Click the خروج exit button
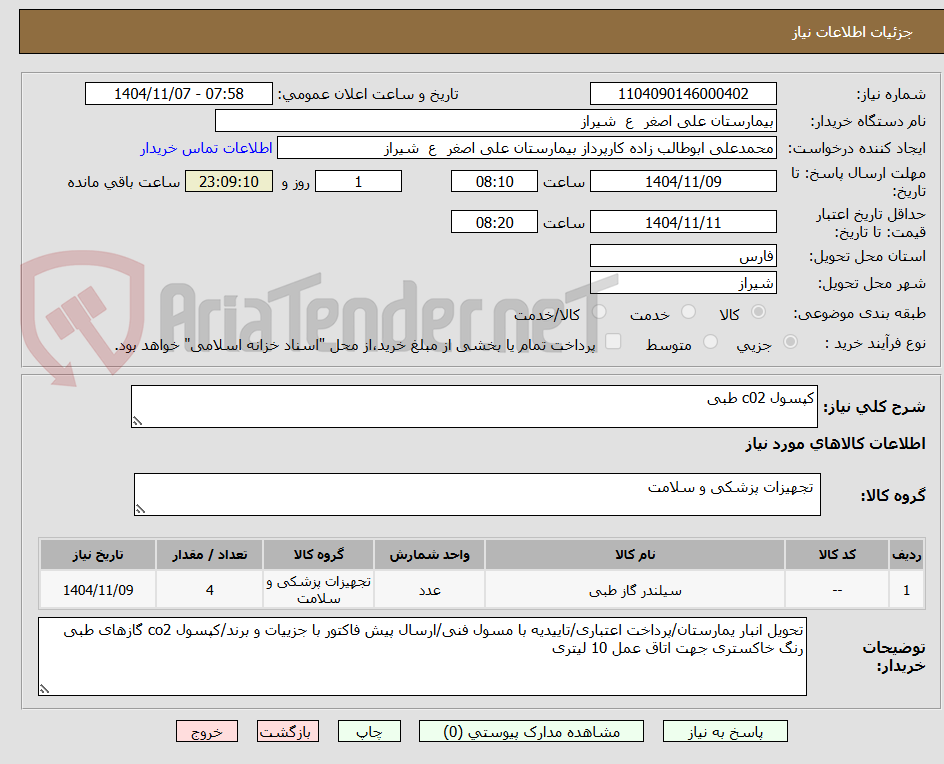944x764 pixels. coord(206,731)
